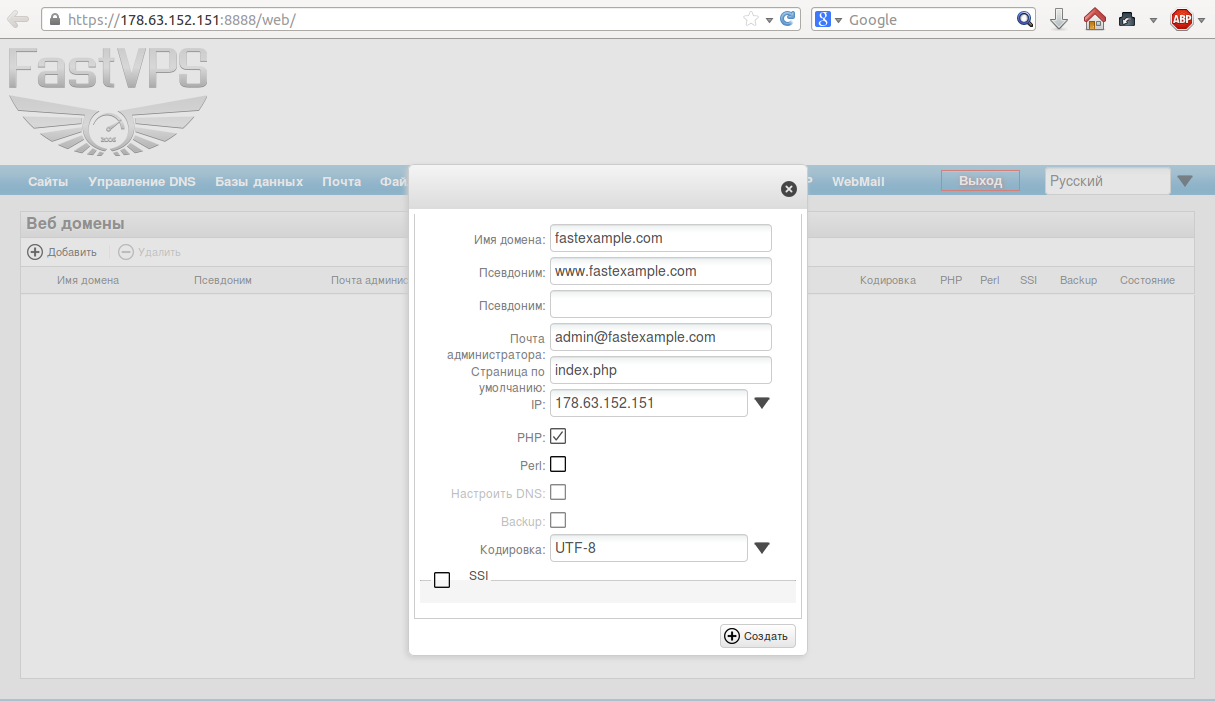Click the browser back arrow
The image size is (1215, 701).
coord(18,19)
